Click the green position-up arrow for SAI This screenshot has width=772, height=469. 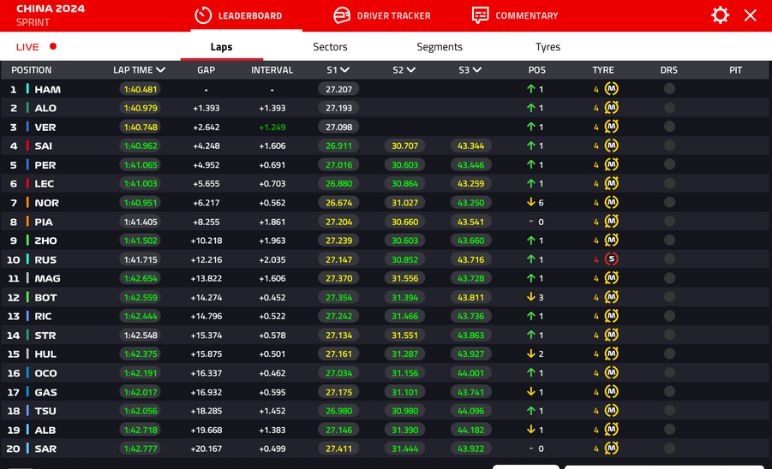pyautogui.click(x=531, y=146)
